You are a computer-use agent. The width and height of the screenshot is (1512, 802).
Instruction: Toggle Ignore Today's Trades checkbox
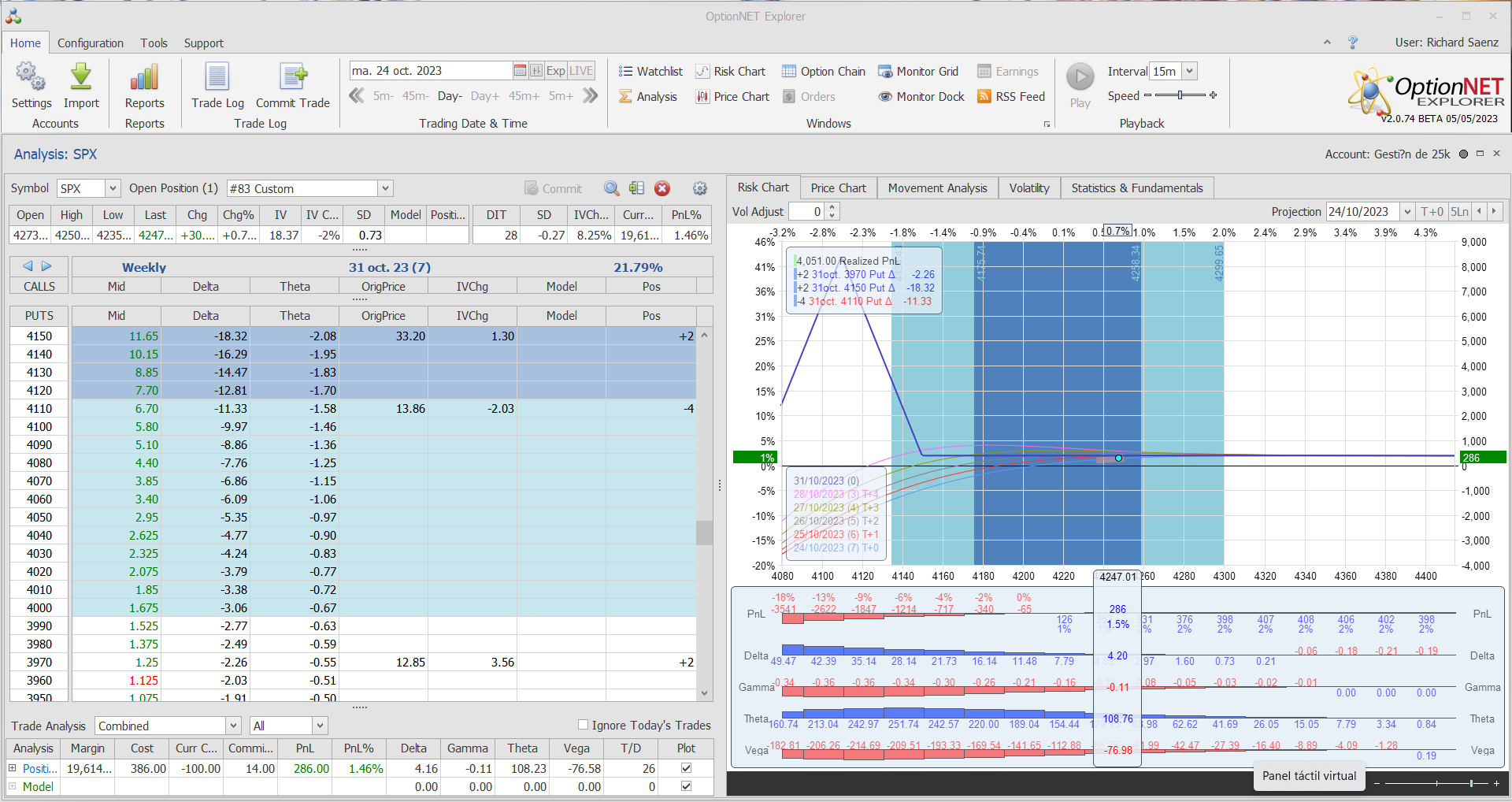(584, 725)
